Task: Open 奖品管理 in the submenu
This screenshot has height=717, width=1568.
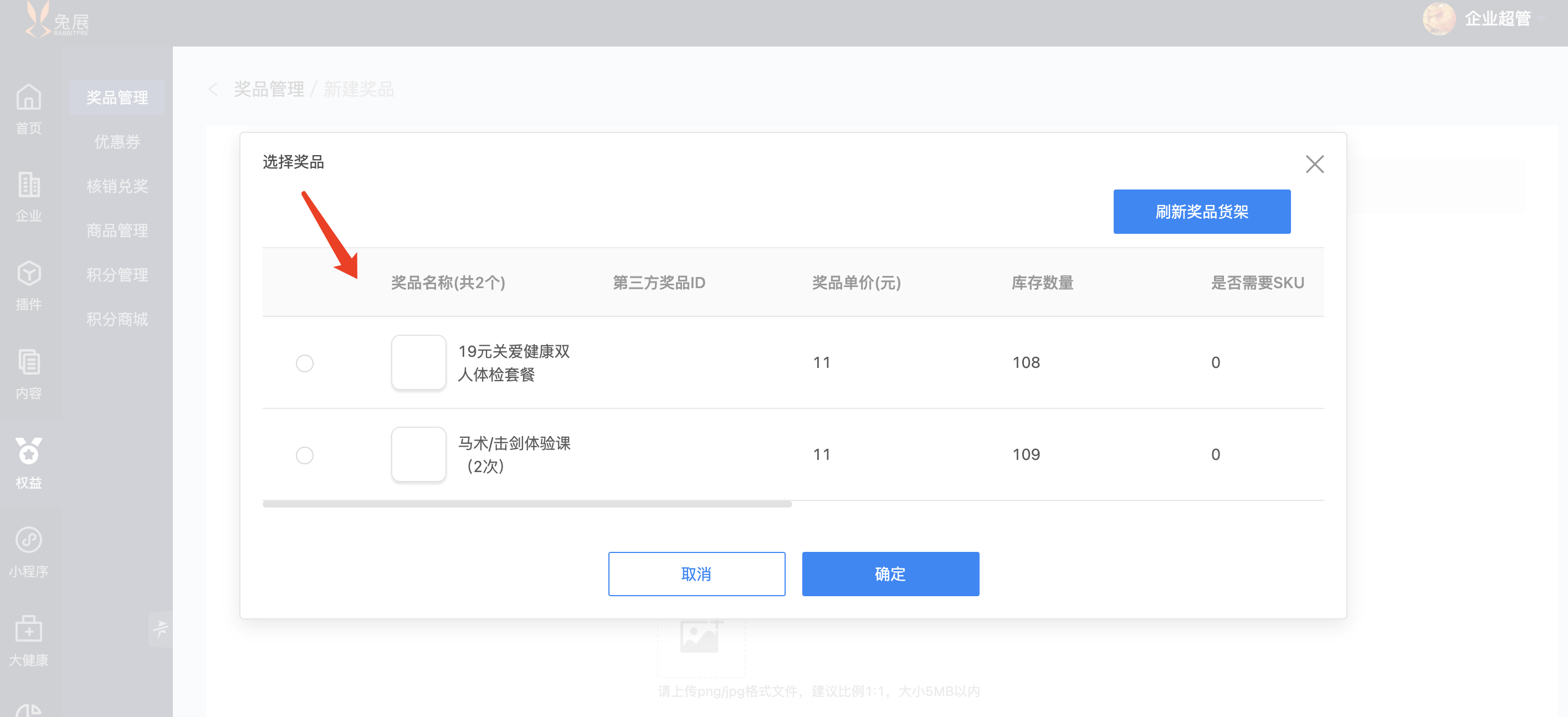Action: click(x=117, y=98)
